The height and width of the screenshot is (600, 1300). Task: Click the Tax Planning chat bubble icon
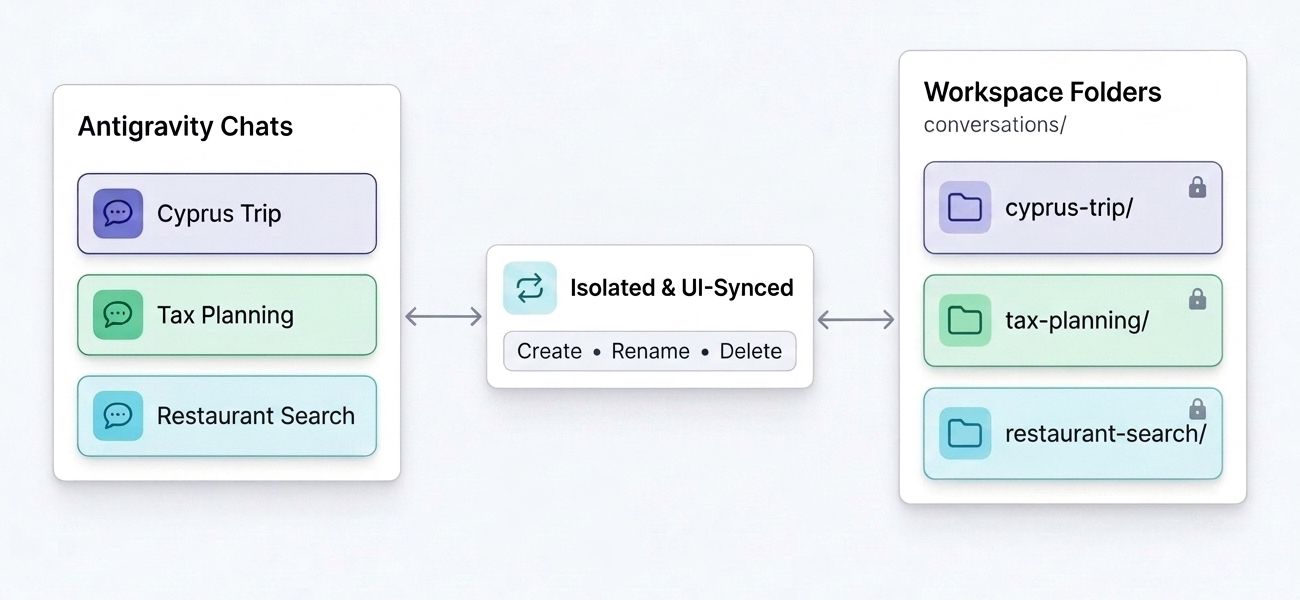coord(118,315)
